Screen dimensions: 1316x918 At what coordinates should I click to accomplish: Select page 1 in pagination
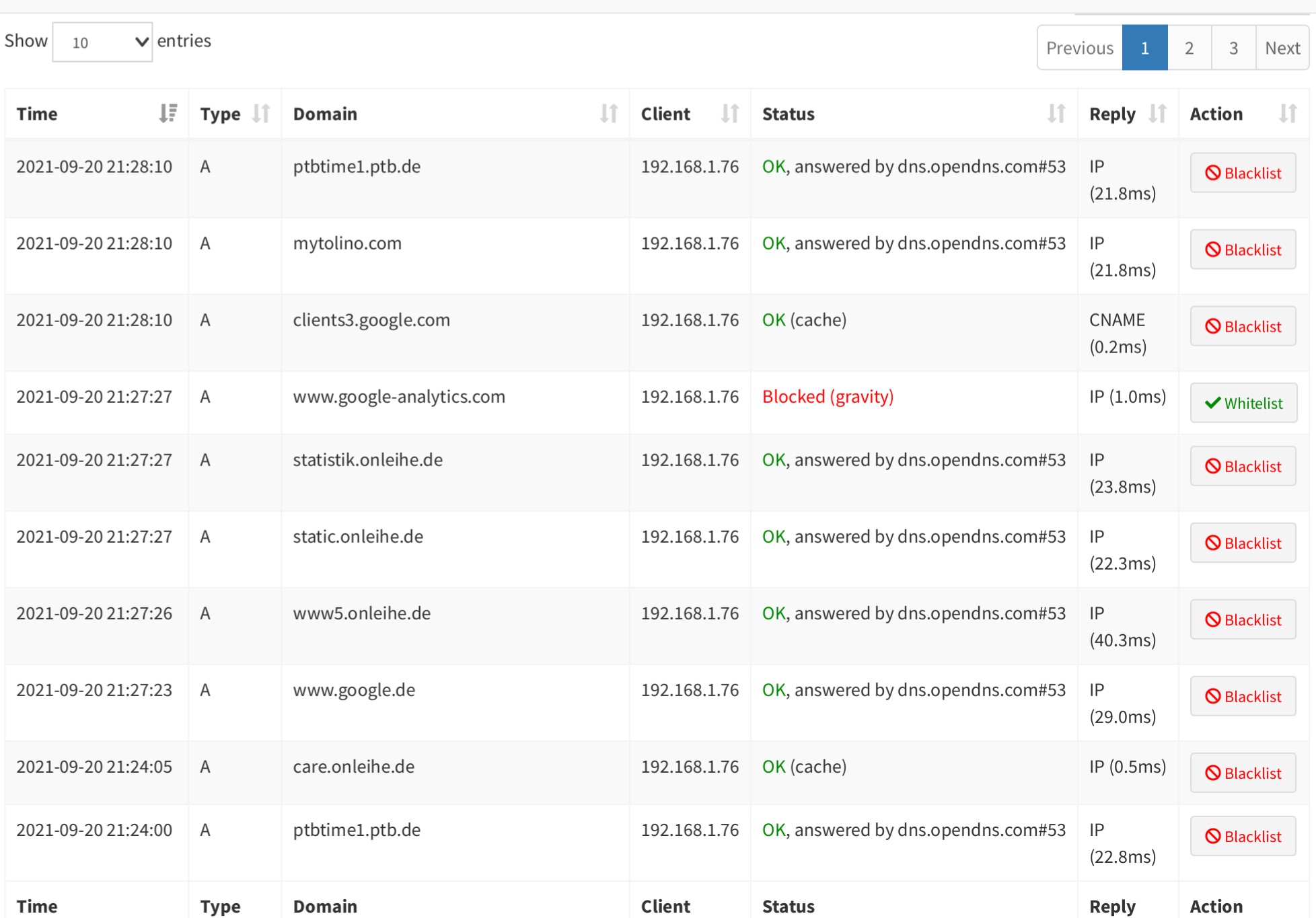1144,48
